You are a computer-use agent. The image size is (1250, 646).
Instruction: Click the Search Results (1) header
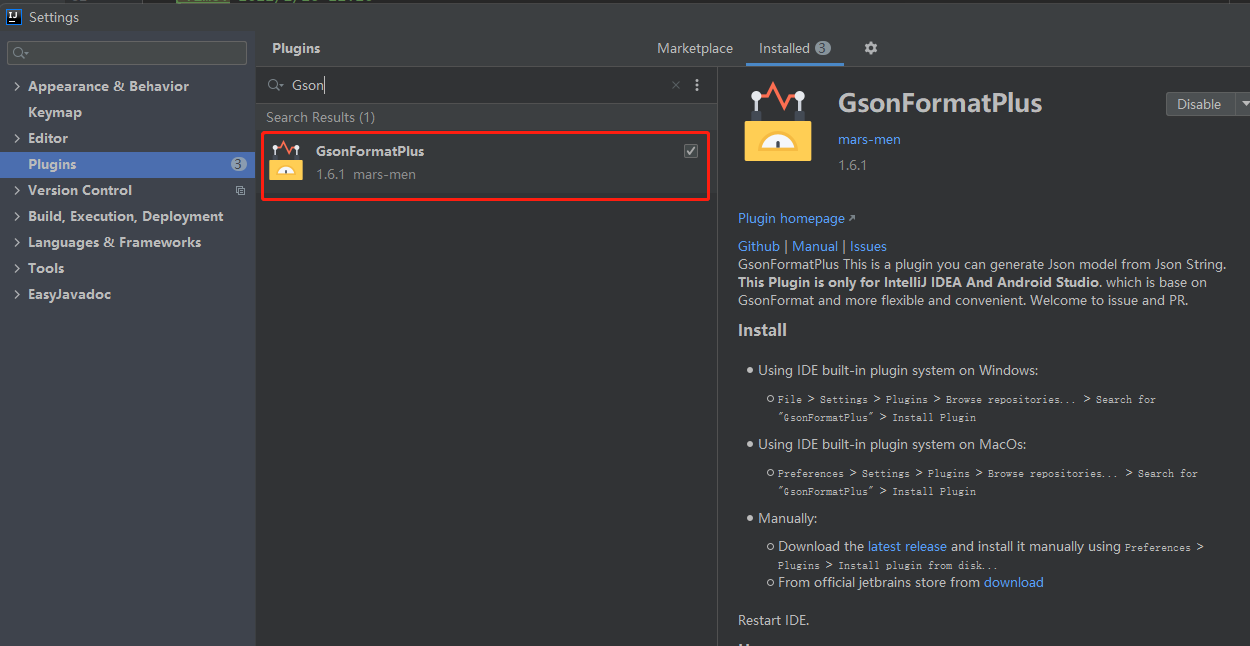pyautogui.click(x=320, y=117)
